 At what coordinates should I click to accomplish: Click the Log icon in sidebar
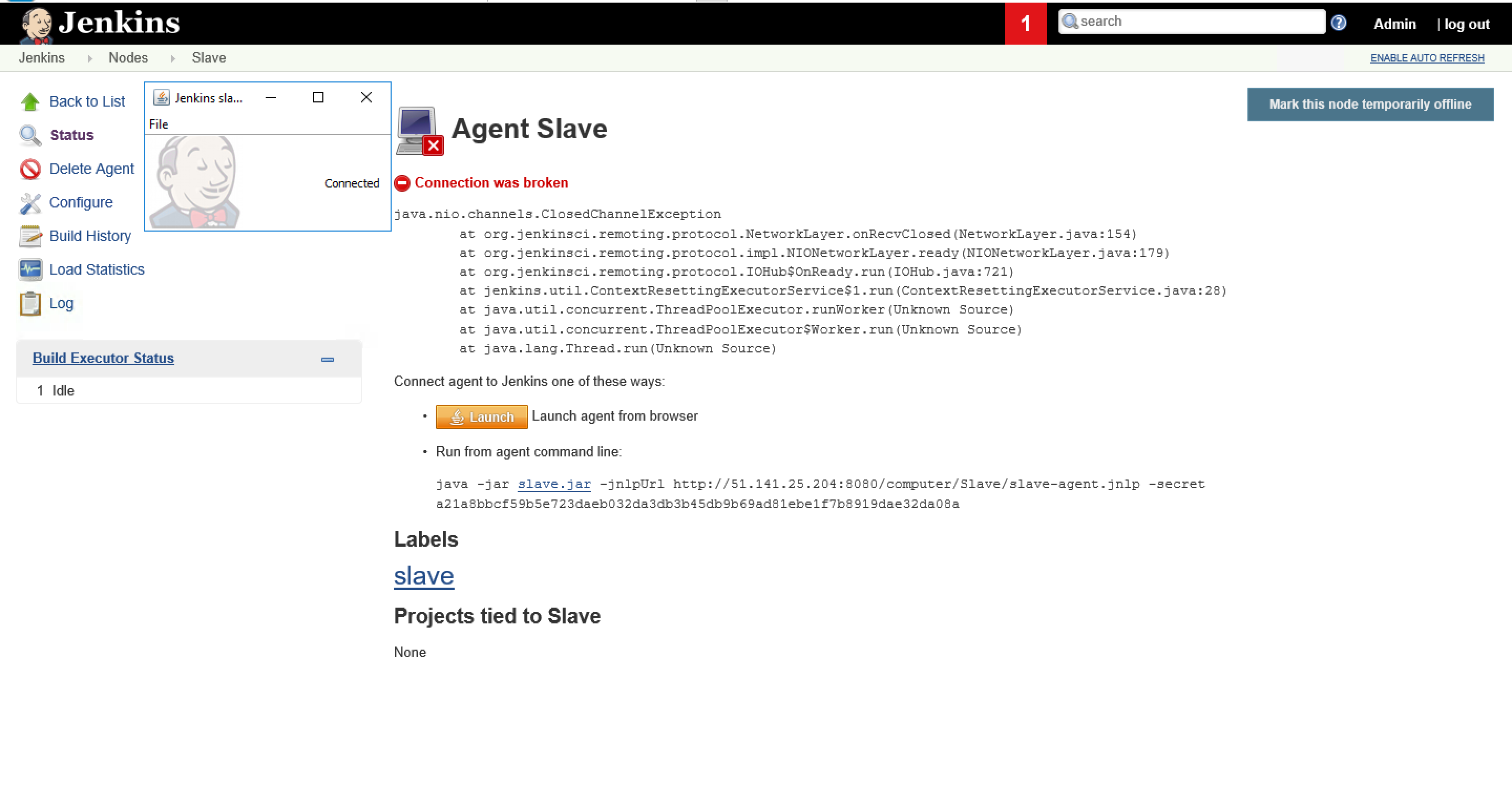click(30, 303)
